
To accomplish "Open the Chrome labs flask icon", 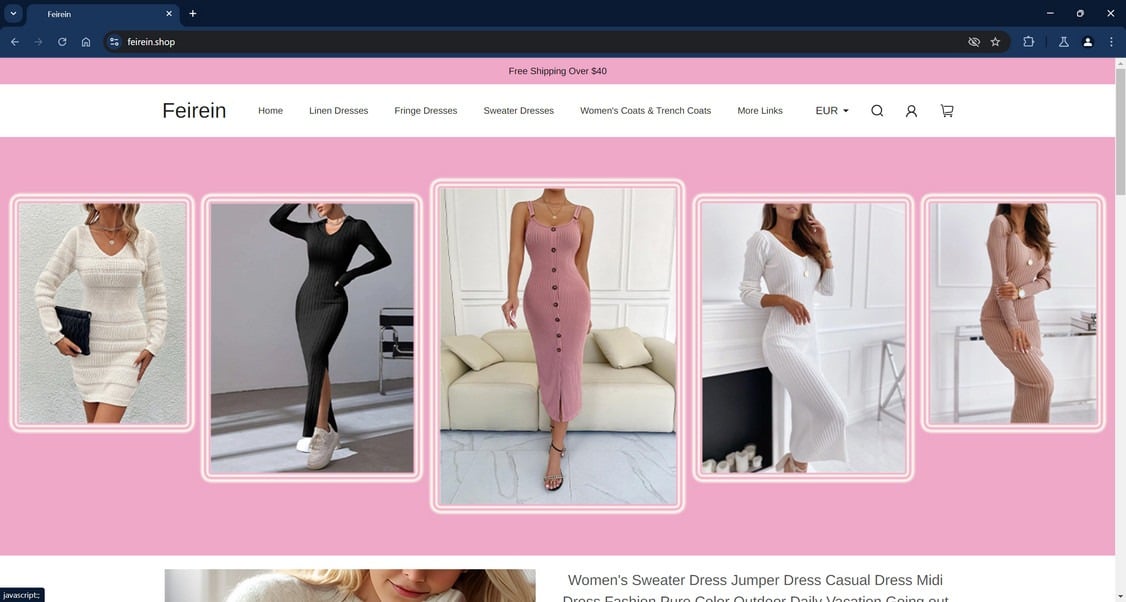I will pos(1064,42).
